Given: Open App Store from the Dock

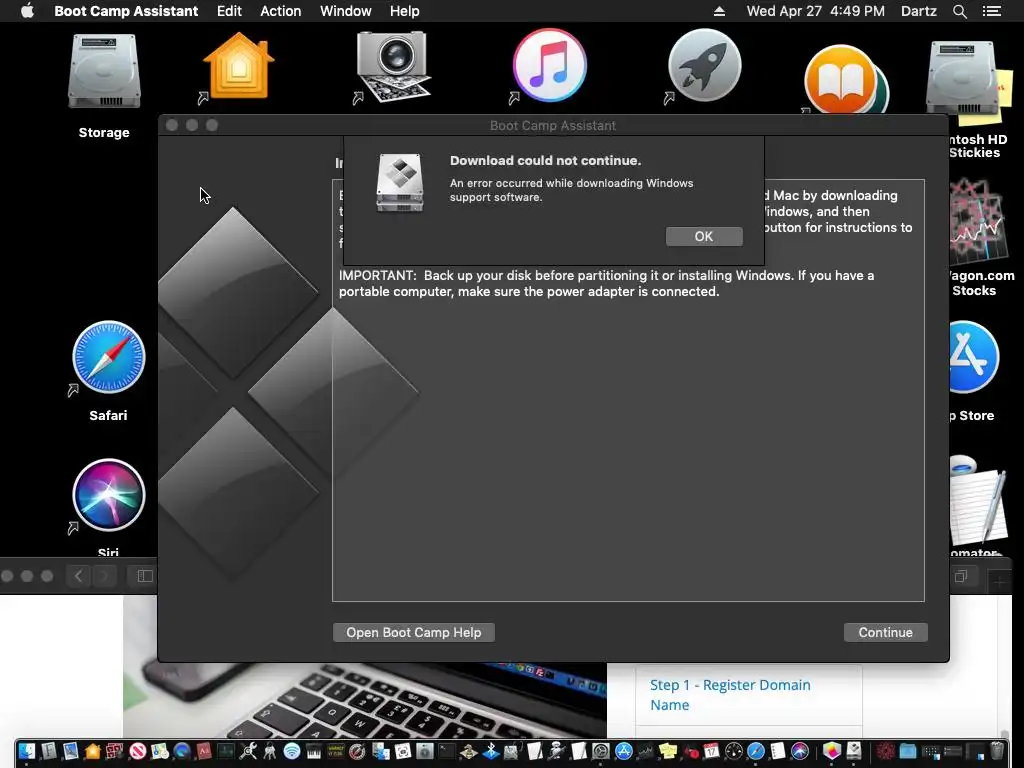Looking at the screenshot, I should click(624, 751).
